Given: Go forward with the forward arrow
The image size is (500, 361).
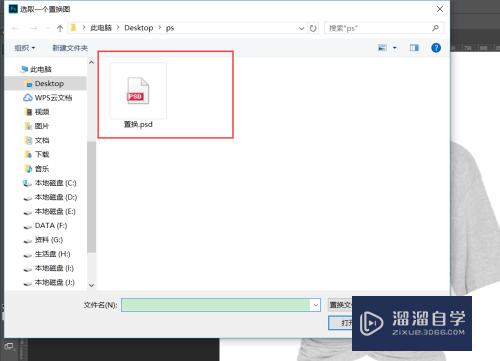Looking at the screenshot, I should (33, 28).
